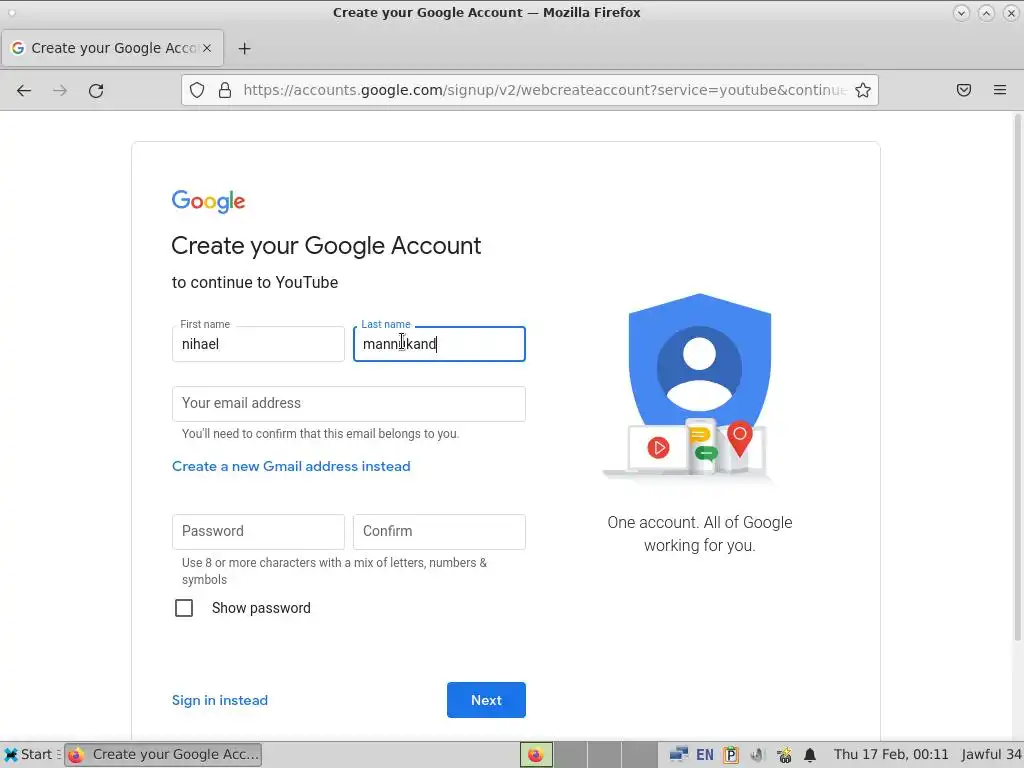View site security via padlock icon
The image size is (1024, 768).
pos(225,90)
